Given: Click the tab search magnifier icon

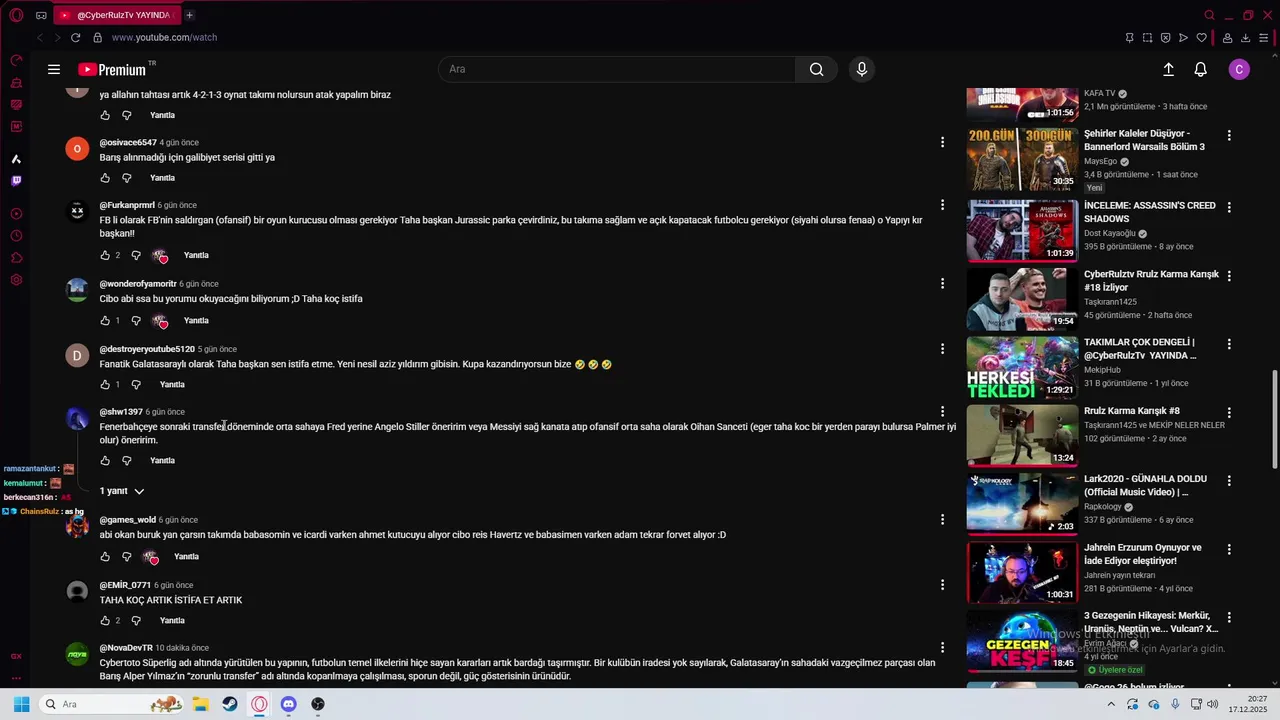Looking at the screenshot, I should (x=1209, y=15).
